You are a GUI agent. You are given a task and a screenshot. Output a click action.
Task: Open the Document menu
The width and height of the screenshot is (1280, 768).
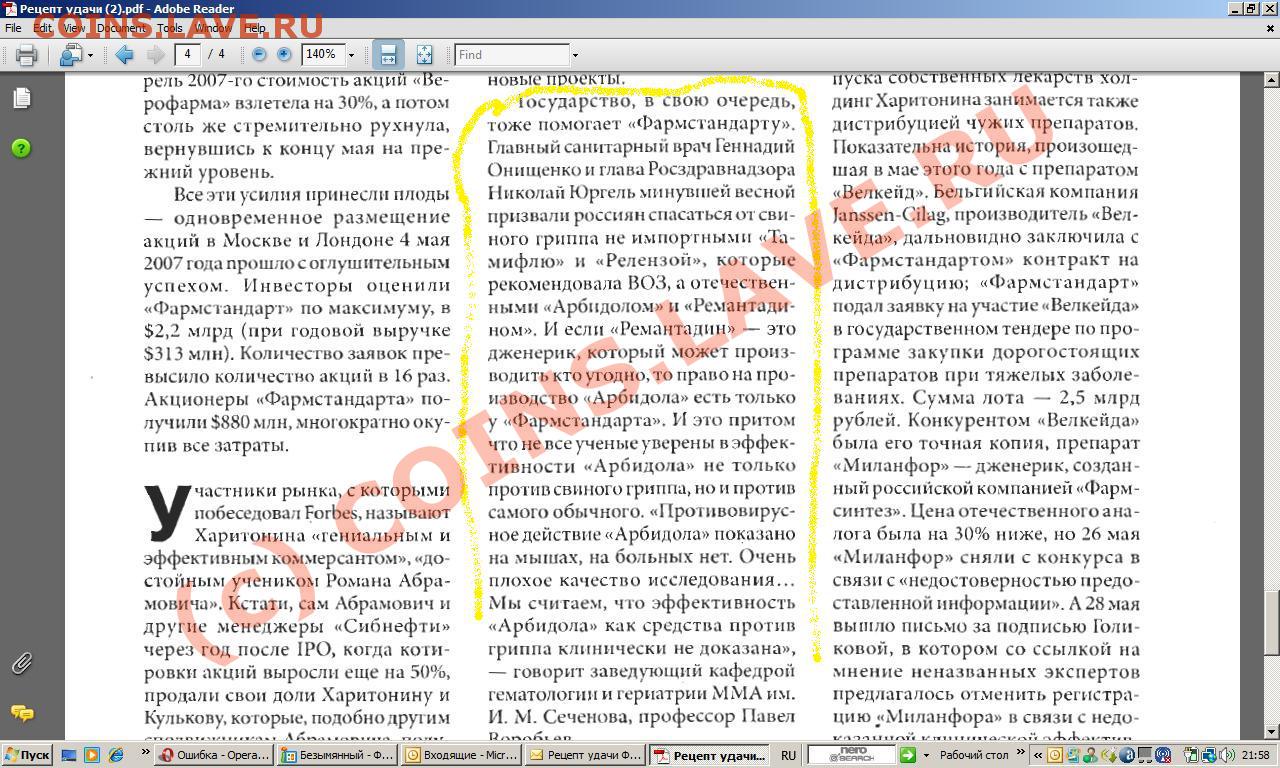click(x=121, y=28)
